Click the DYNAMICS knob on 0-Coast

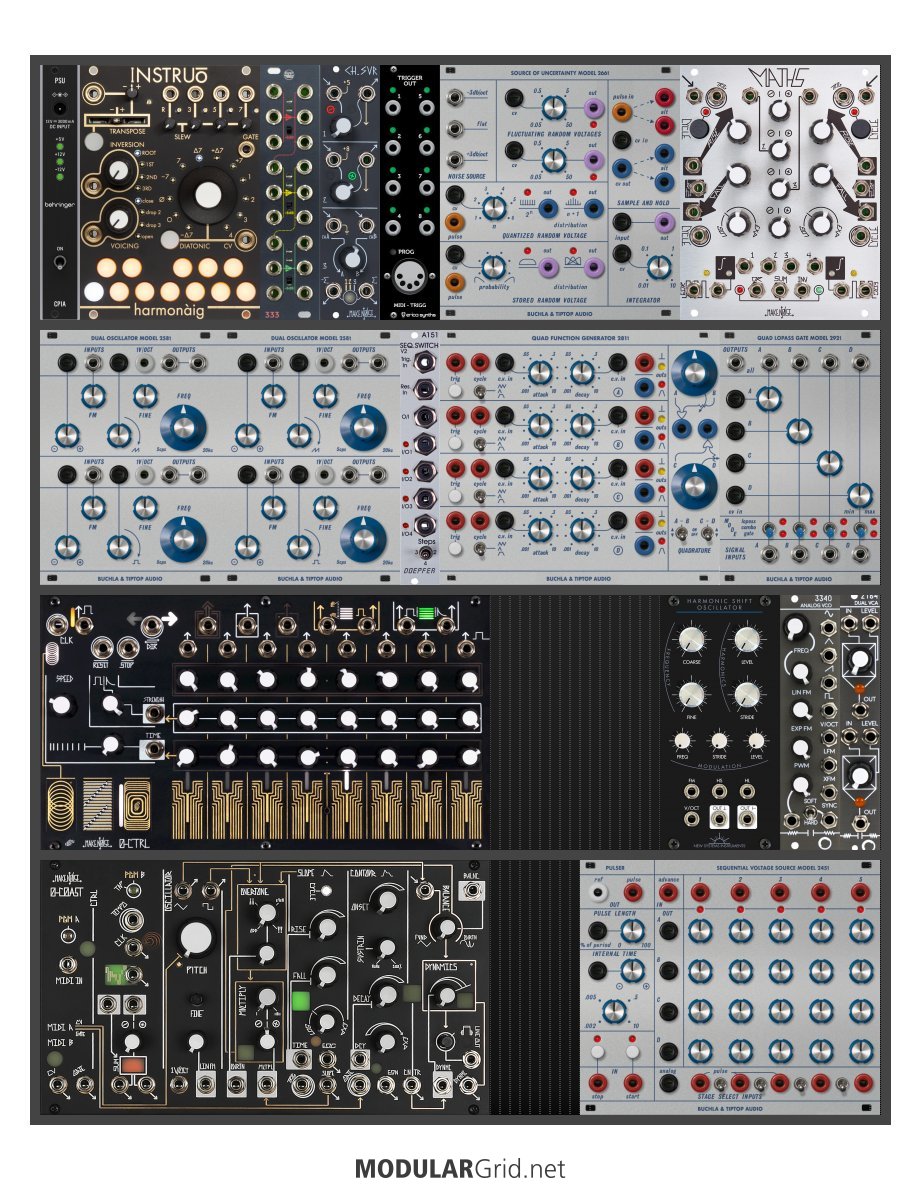point(448,995)
